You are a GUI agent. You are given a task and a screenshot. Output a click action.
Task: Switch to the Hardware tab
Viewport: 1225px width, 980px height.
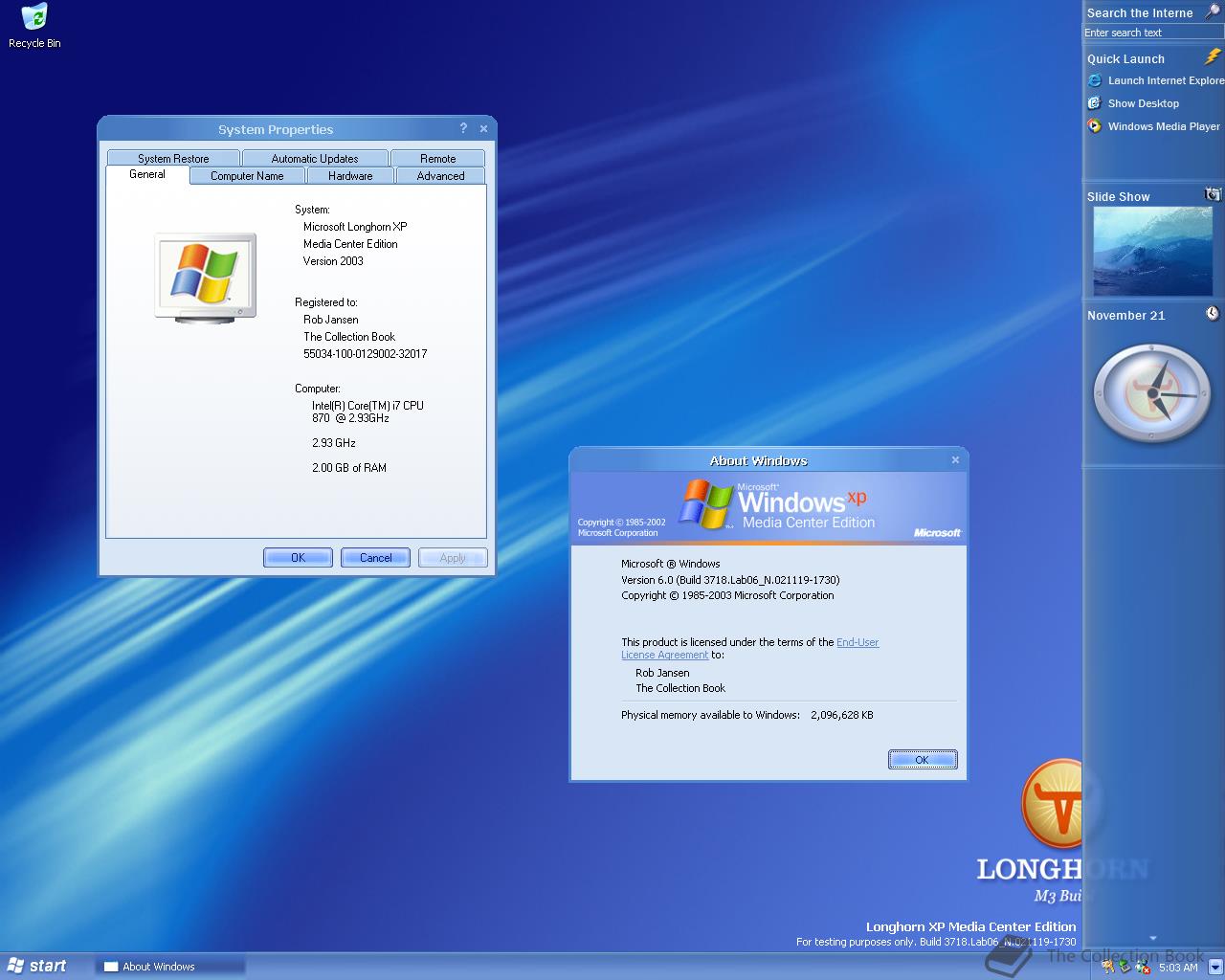[x=350, y=175]
